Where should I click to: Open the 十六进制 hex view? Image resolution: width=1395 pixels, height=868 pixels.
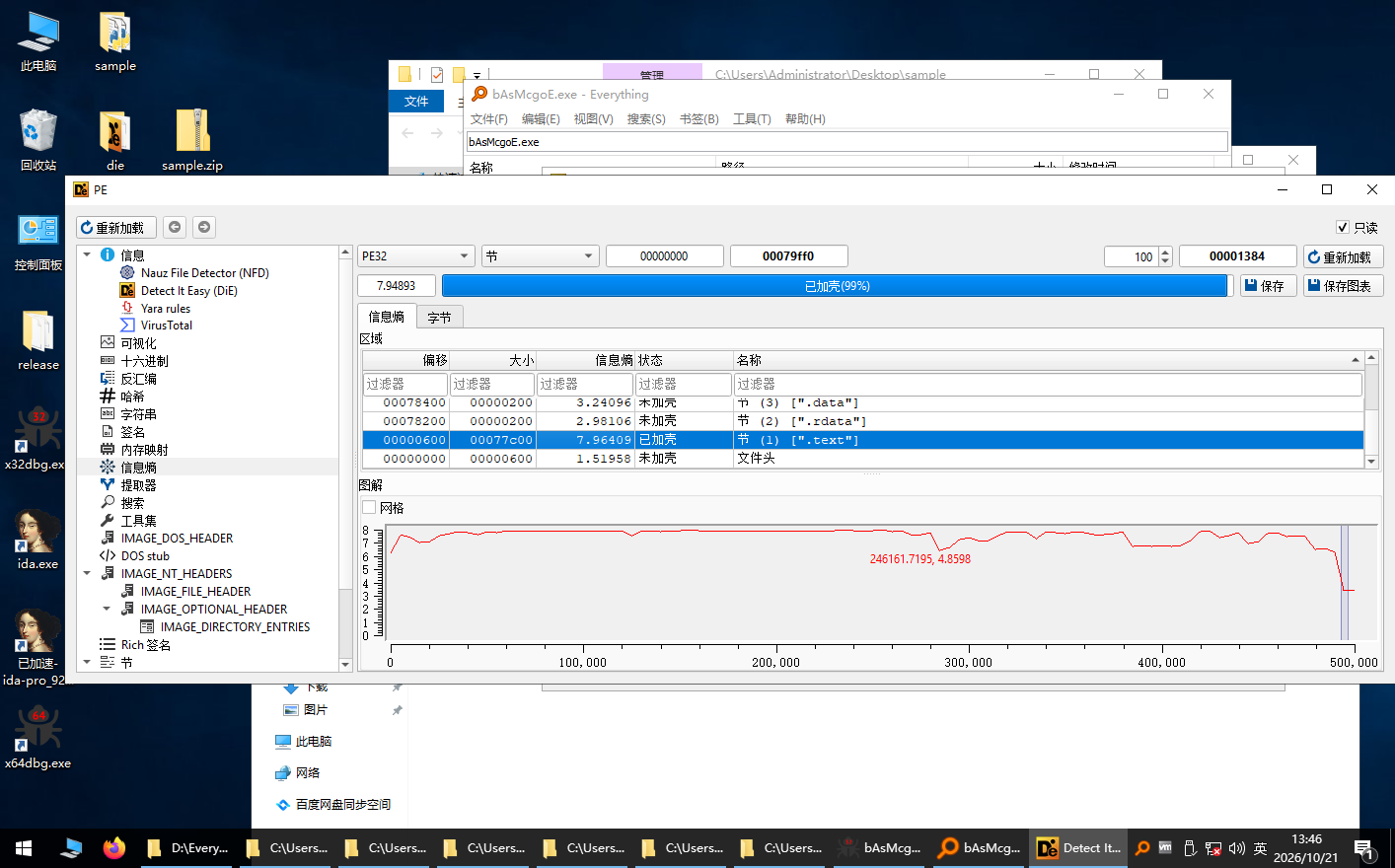pyautogui.click(x=144, y=361)
